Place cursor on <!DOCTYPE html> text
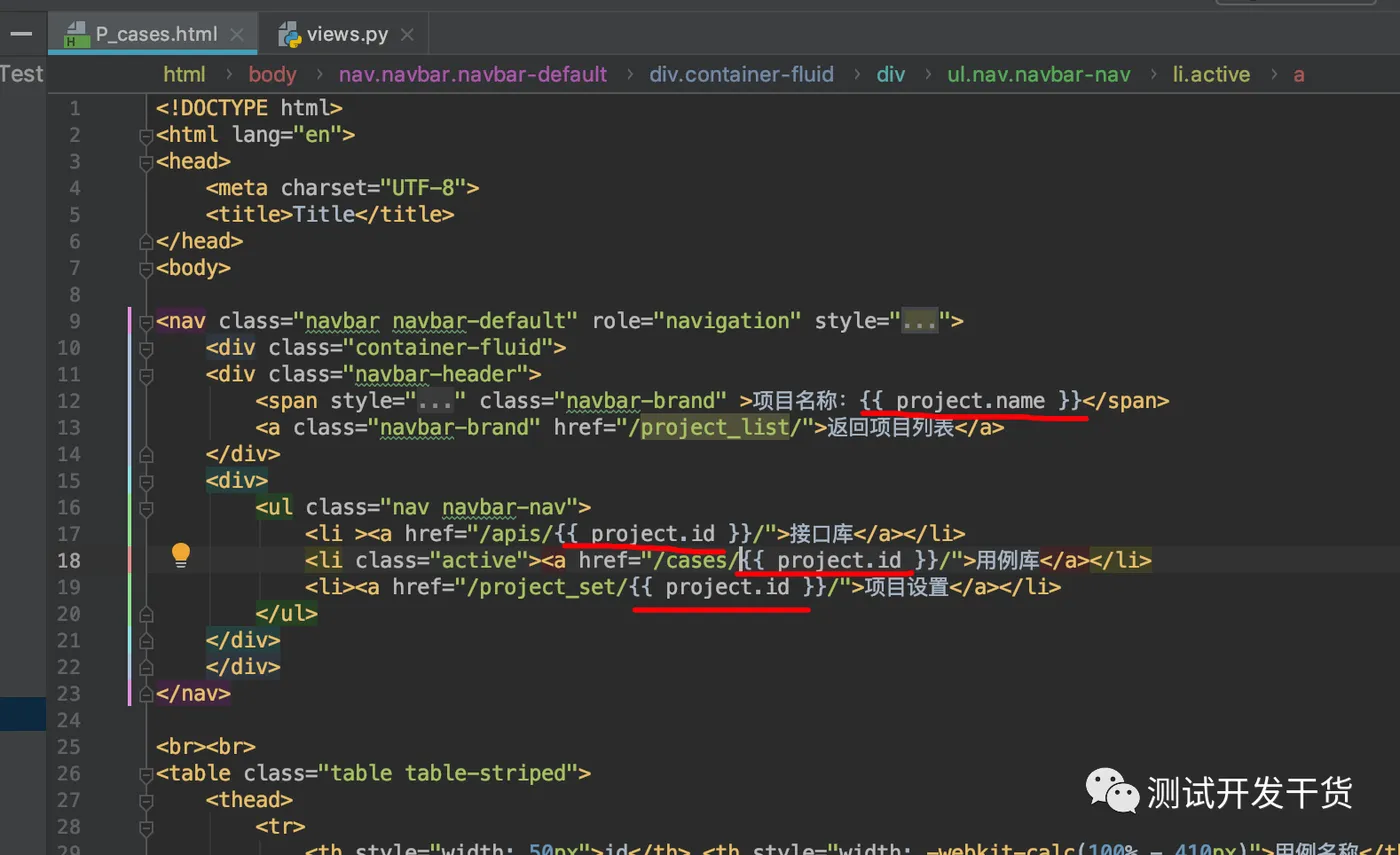 point(249,108)
